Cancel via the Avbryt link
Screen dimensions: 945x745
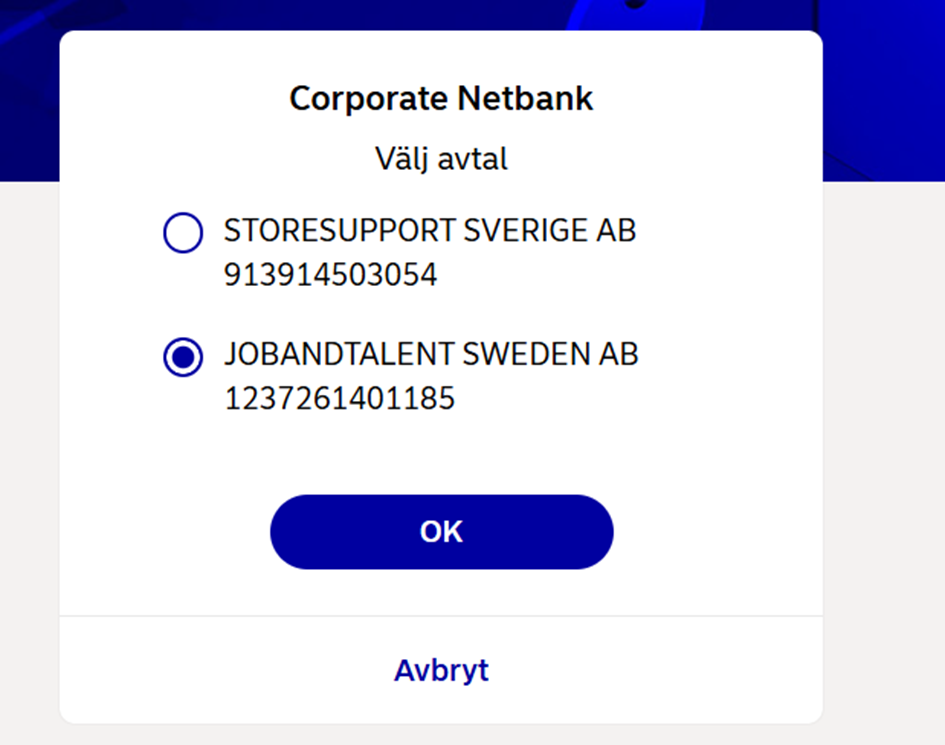pyautogui.click(x=441, y=670)
